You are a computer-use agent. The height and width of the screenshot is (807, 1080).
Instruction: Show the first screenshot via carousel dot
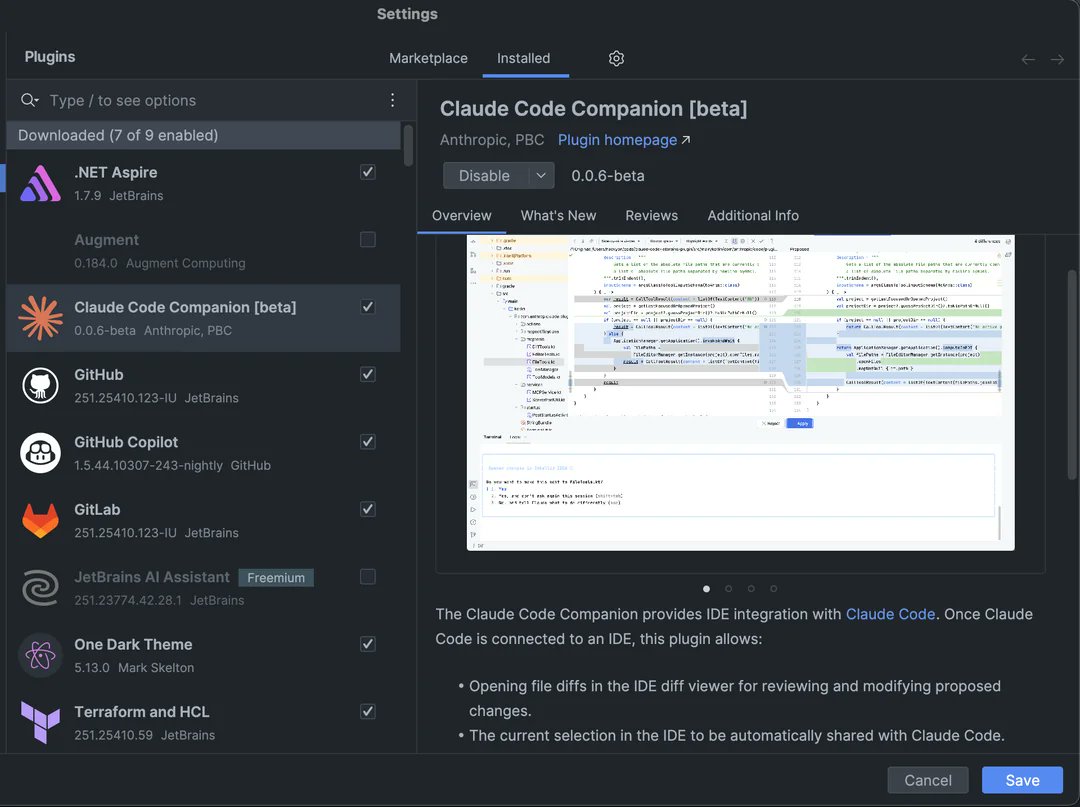tap(707, 589)
